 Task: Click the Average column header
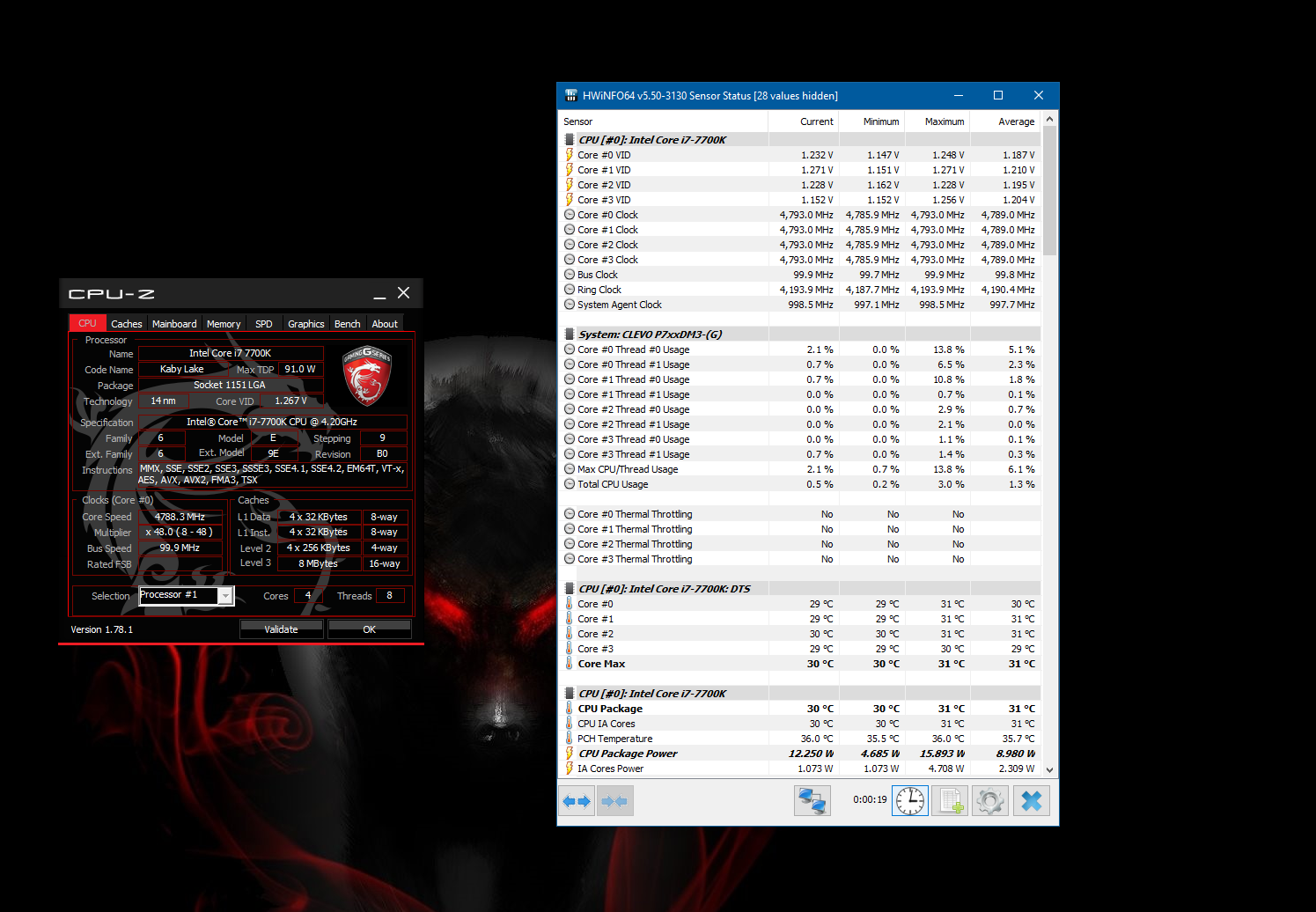1004,121
